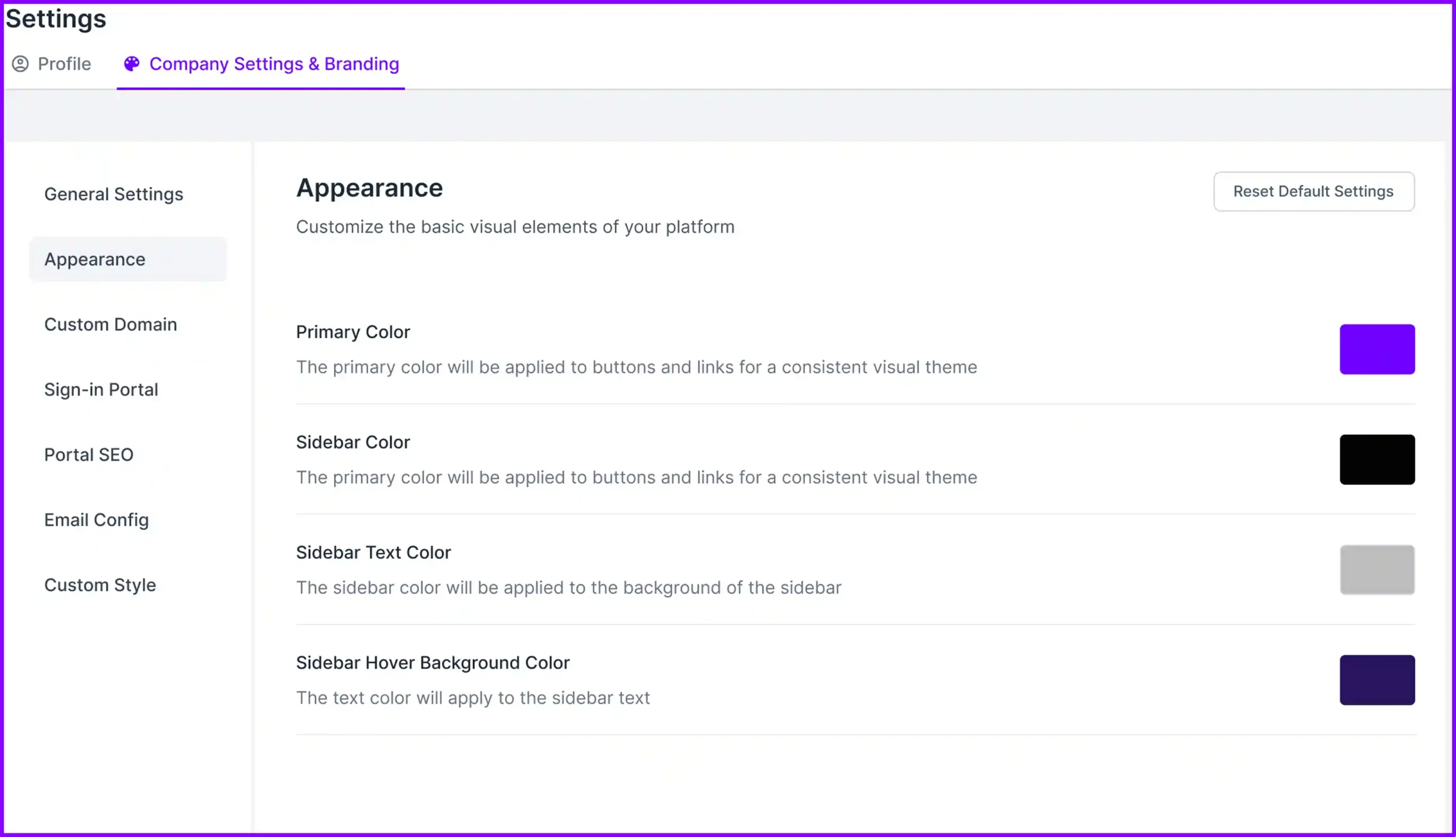
Task: Open the Email Config section
Action: pyautogui.click(x=96, y=520)
